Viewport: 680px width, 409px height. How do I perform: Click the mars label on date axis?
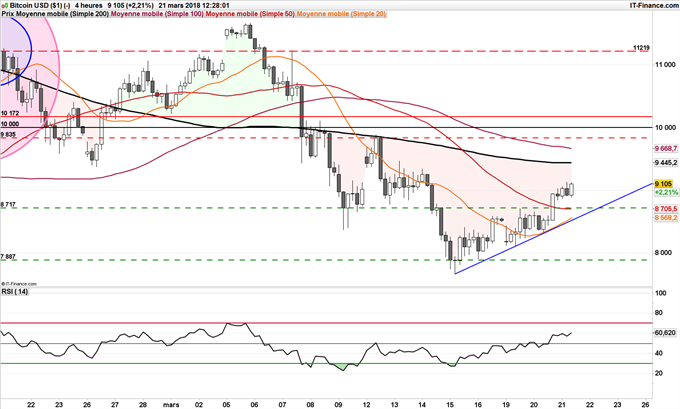[x=171, y=405]
